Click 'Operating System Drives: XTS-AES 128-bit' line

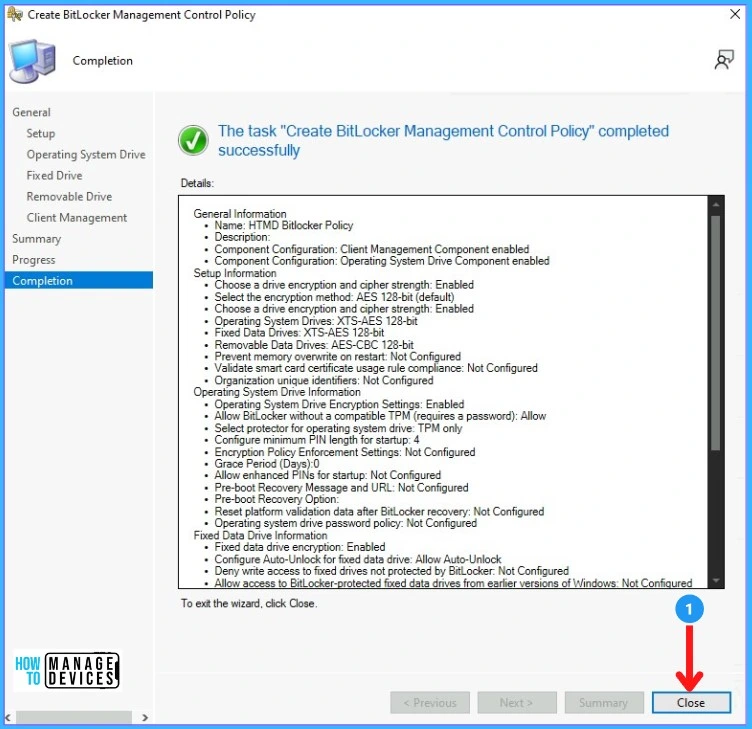[x=316, y=321]
